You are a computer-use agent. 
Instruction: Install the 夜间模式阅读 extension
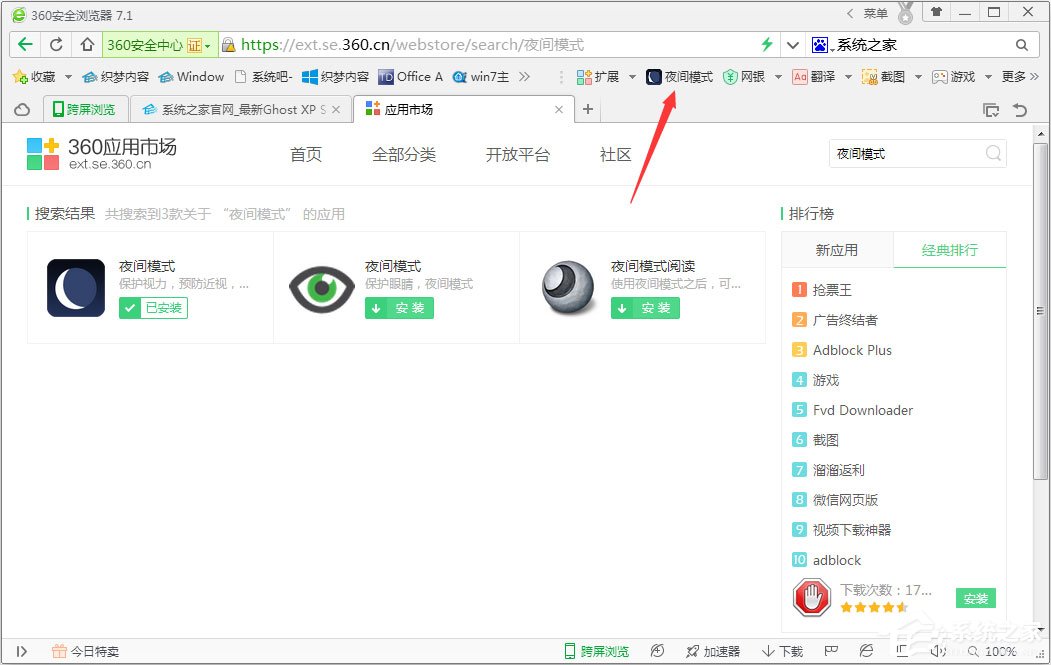point(644,308)
